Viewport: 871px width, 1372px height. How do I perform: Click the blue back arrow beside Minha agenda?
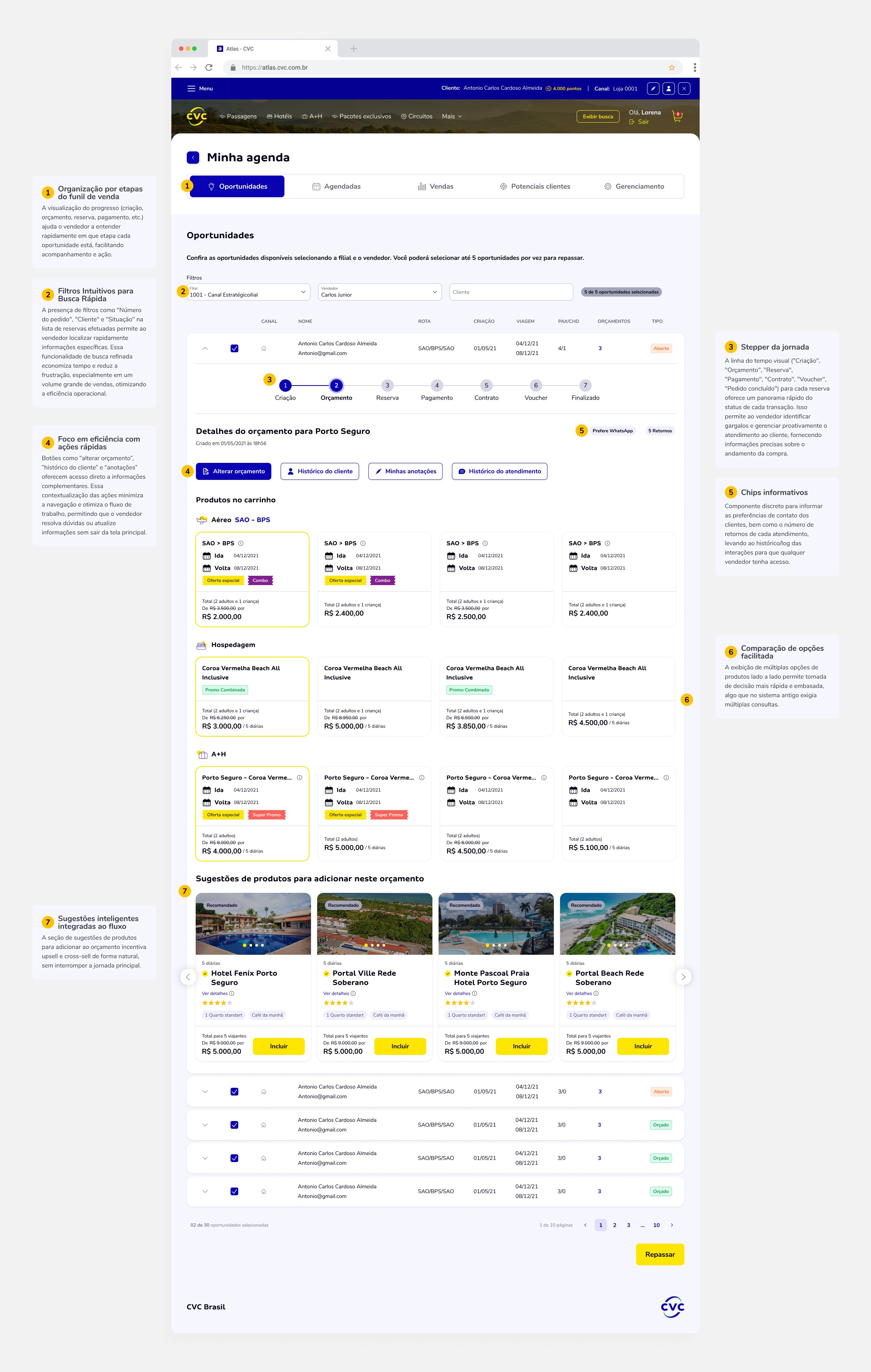pos(193,157)
